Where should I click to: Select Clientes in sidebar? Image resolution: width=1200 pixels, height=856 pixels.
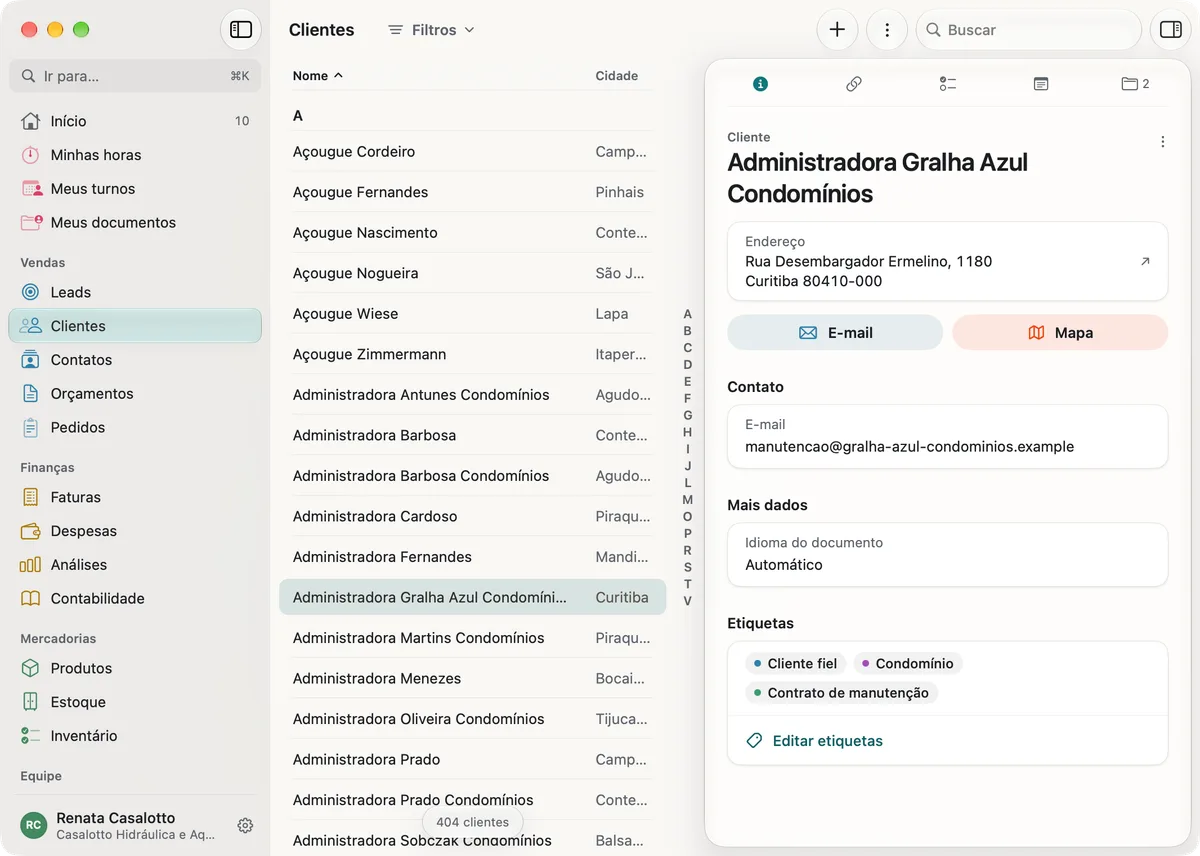[135, 326]
